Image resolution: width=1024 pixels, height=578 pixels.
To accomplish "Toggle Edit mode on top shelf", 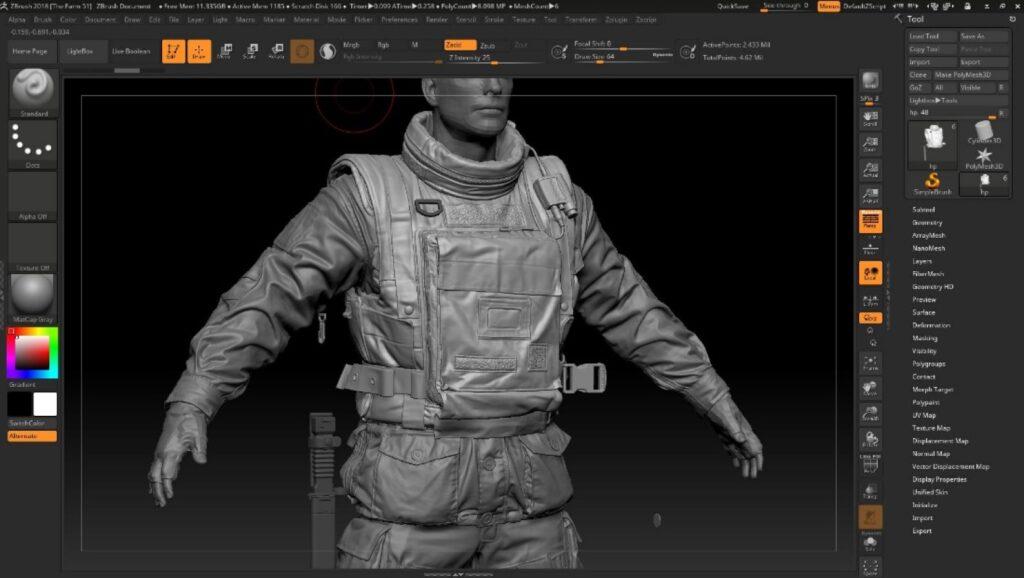I will [x=173, y=49].
